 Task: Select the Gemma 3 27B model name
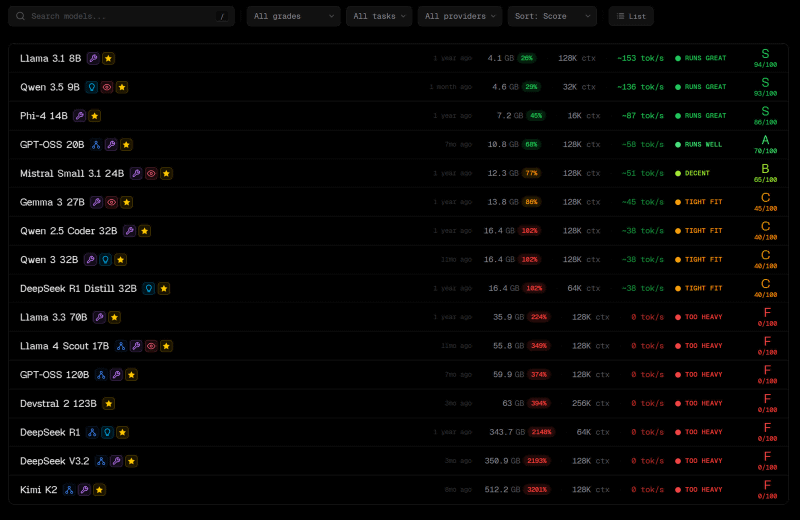52,202
